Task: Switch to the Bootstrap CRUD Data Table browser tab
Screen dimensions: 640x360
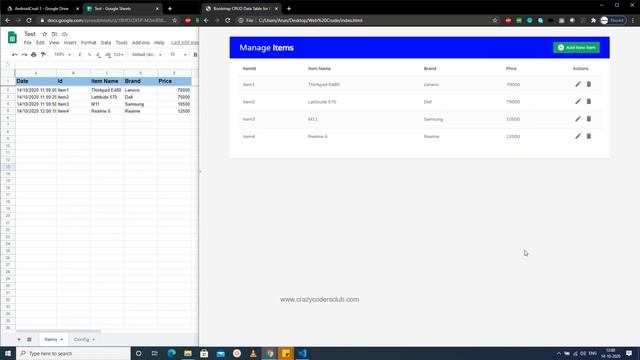Action: coord(241,9)
